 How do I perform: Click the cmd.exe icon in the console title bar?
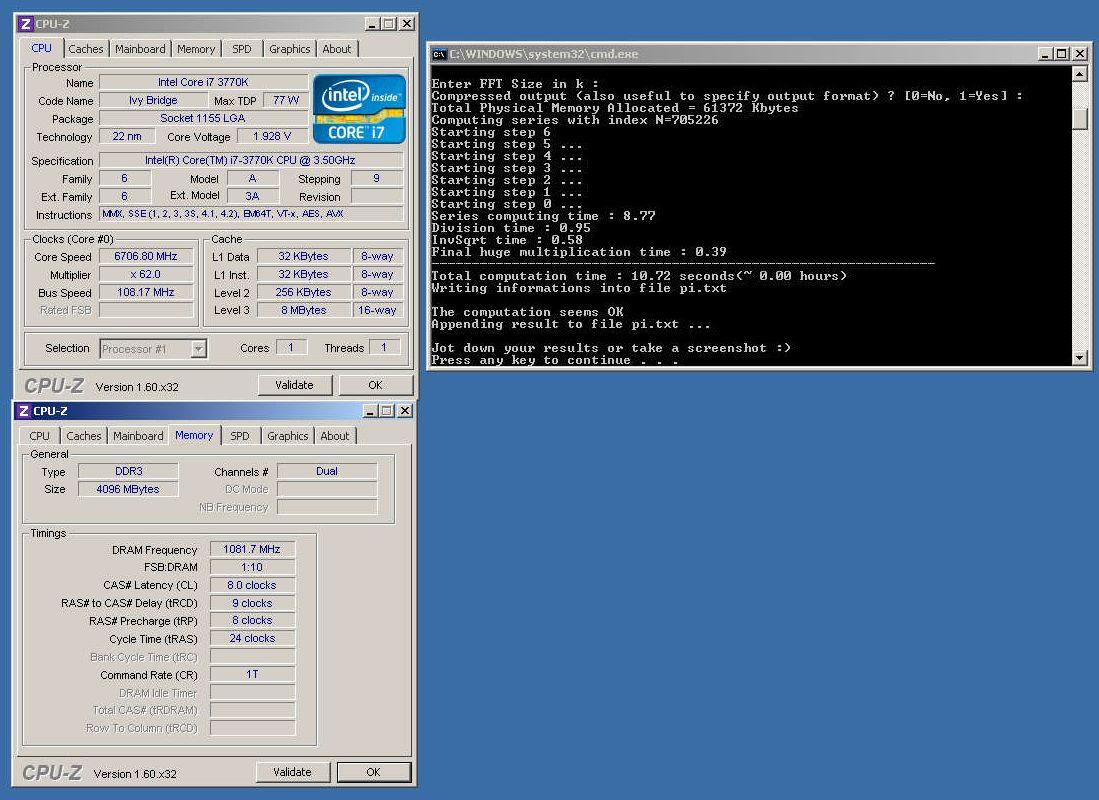(x=439, y=54)
